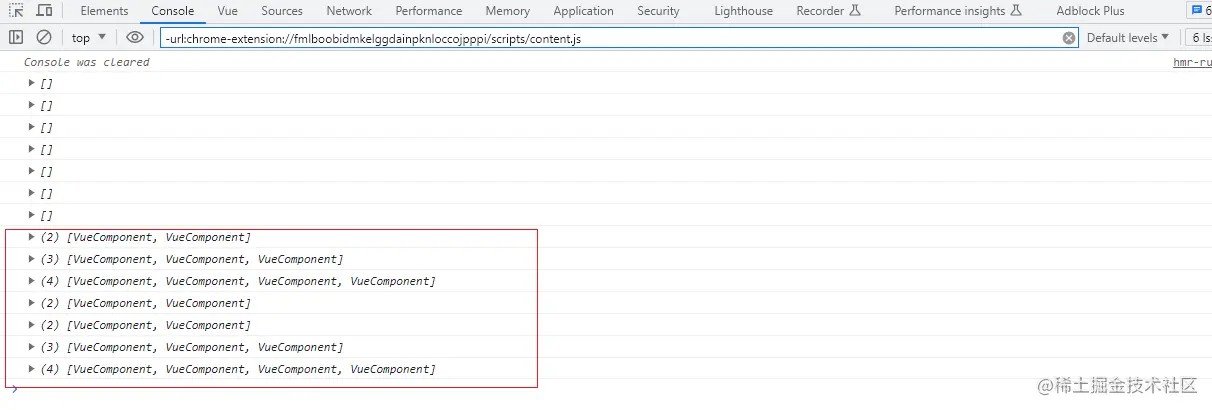The height and width of the screenshot is (410, 1212).
Task: Clear the filter text with the x icon
Action: coord(1069,38)
